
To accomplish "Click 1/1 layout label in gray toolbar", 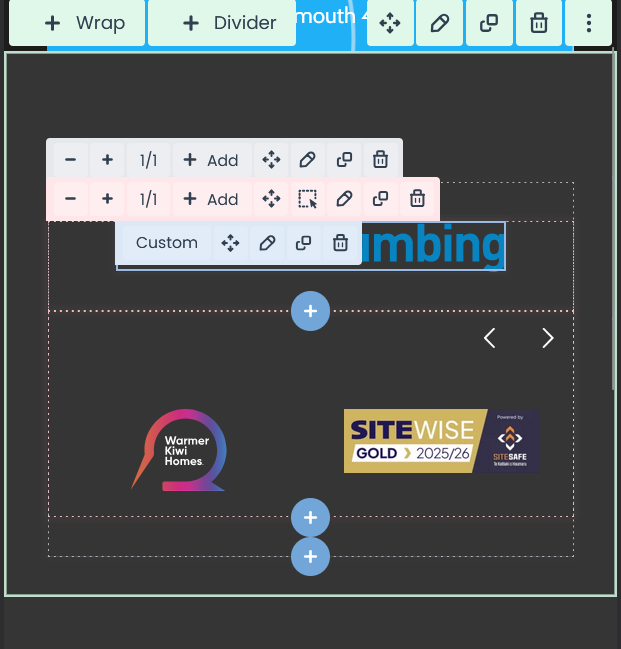I will [x=148, y=160].
